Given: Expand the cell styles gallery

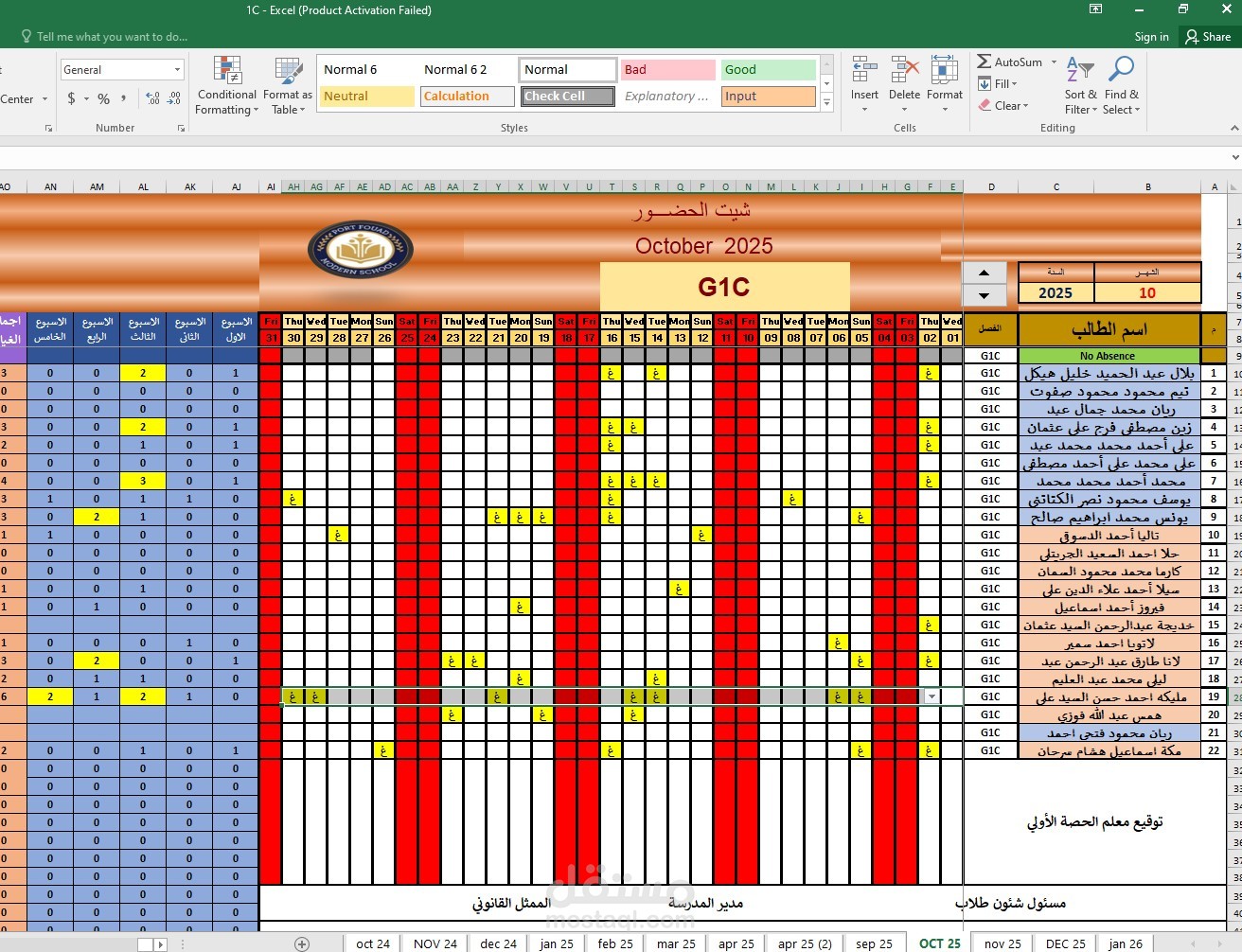Looking at the screenshot, I should (x=826, y=102).
